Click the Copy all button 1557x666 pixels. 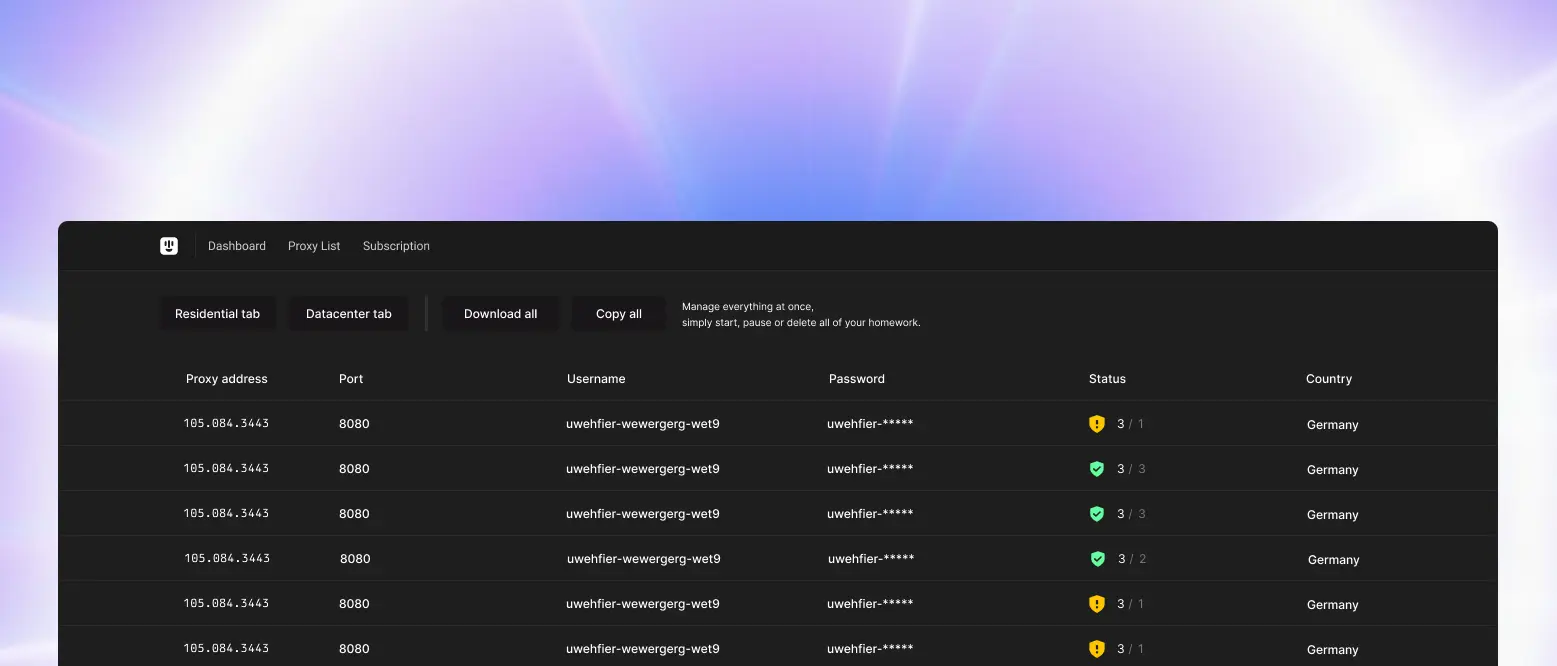coord(618,313)
